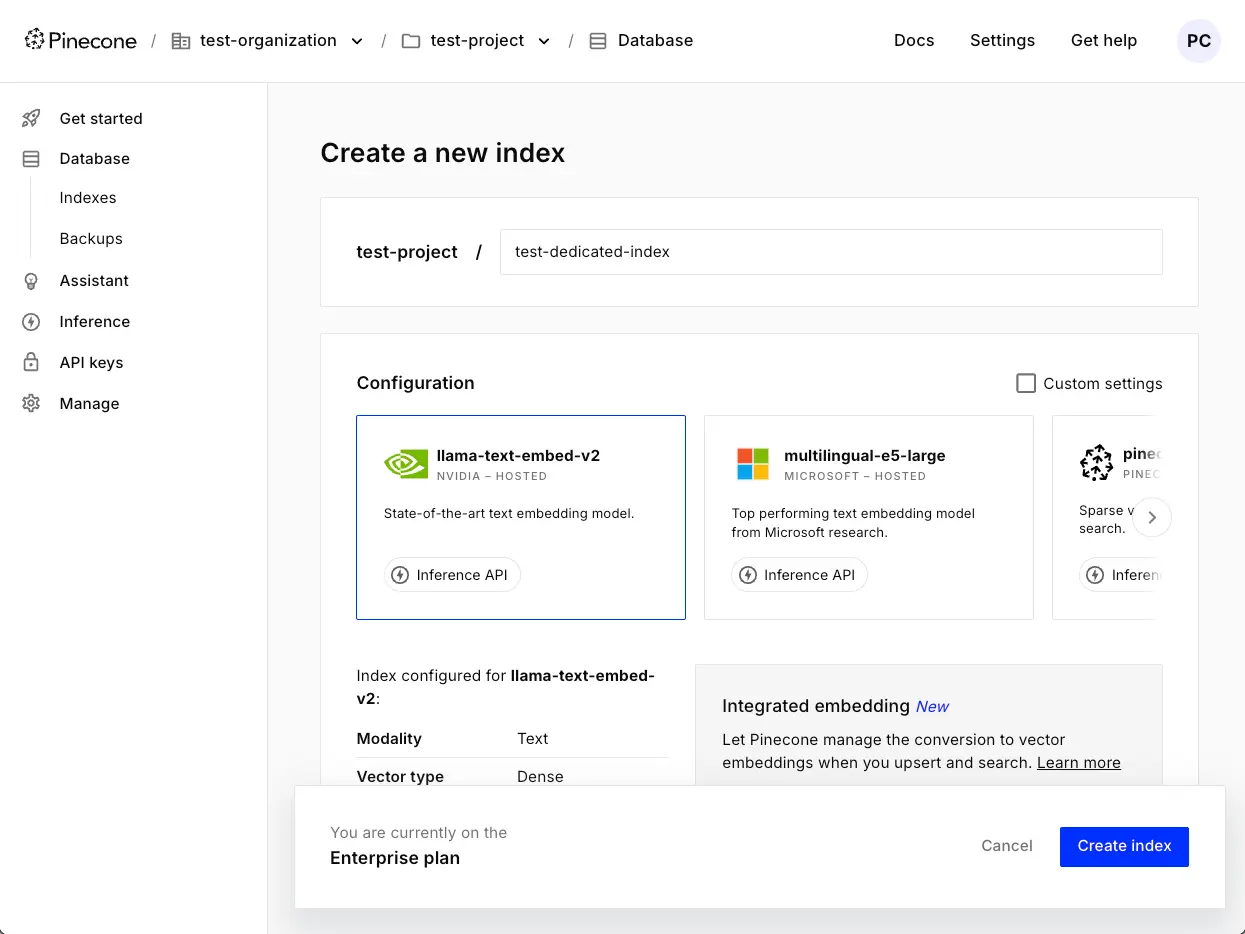The height and width of the screenshot is (934, 1245).
Task: Select the NVIDIA llama-text-embed-v2 model icon
Action: click(x=405, y=463)
